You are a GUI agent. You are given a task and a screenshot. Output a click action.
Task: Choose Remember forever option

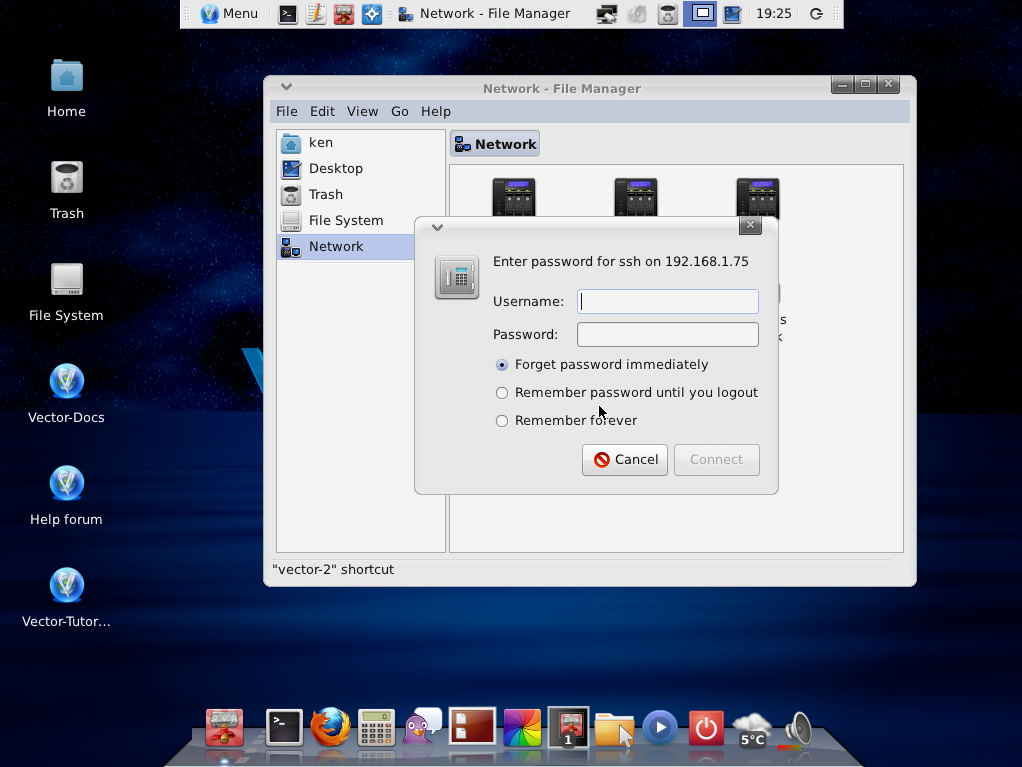pos(502,421)
